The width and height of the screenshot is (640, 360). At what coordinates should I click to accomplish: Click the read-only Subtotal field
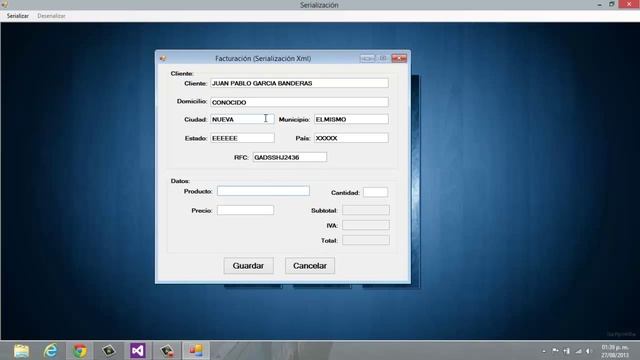366,210
